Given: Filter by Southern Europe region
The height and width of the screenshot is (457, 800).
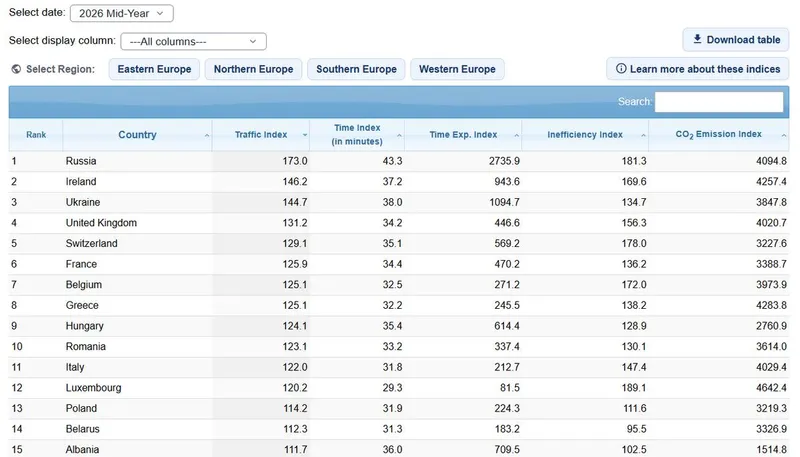Looking at the screenshot, I should coord(356,69).
